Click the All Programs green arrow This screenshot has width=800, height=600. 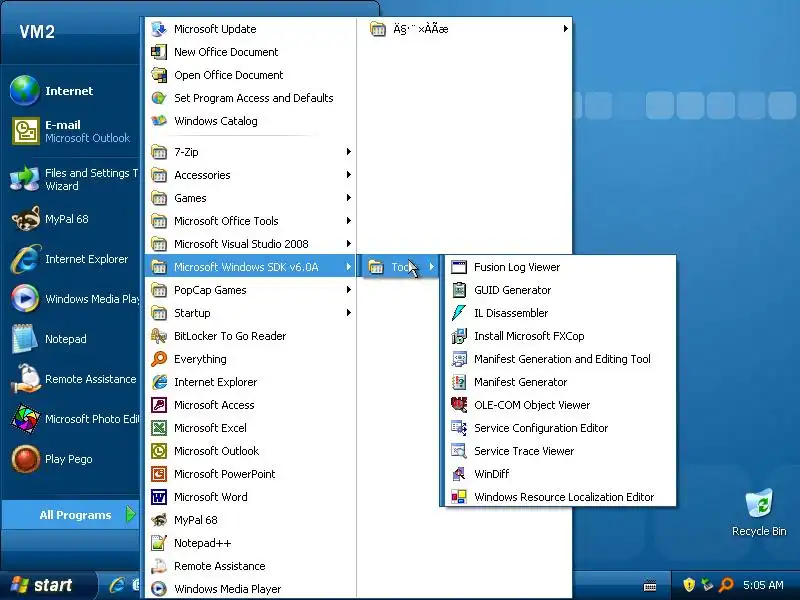point(131,514)
